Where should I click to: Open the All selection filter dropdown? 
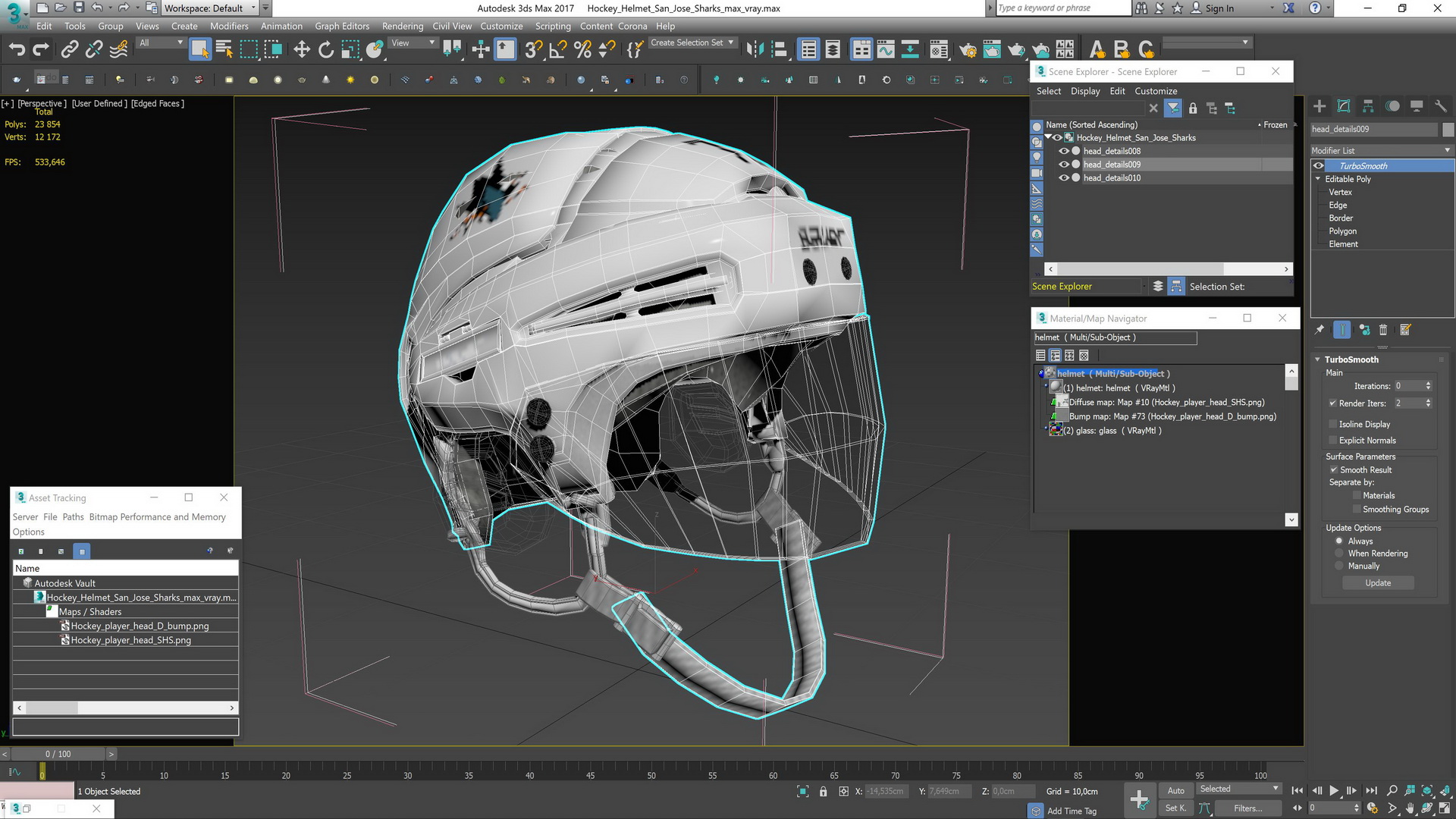[x=160, y=43]
